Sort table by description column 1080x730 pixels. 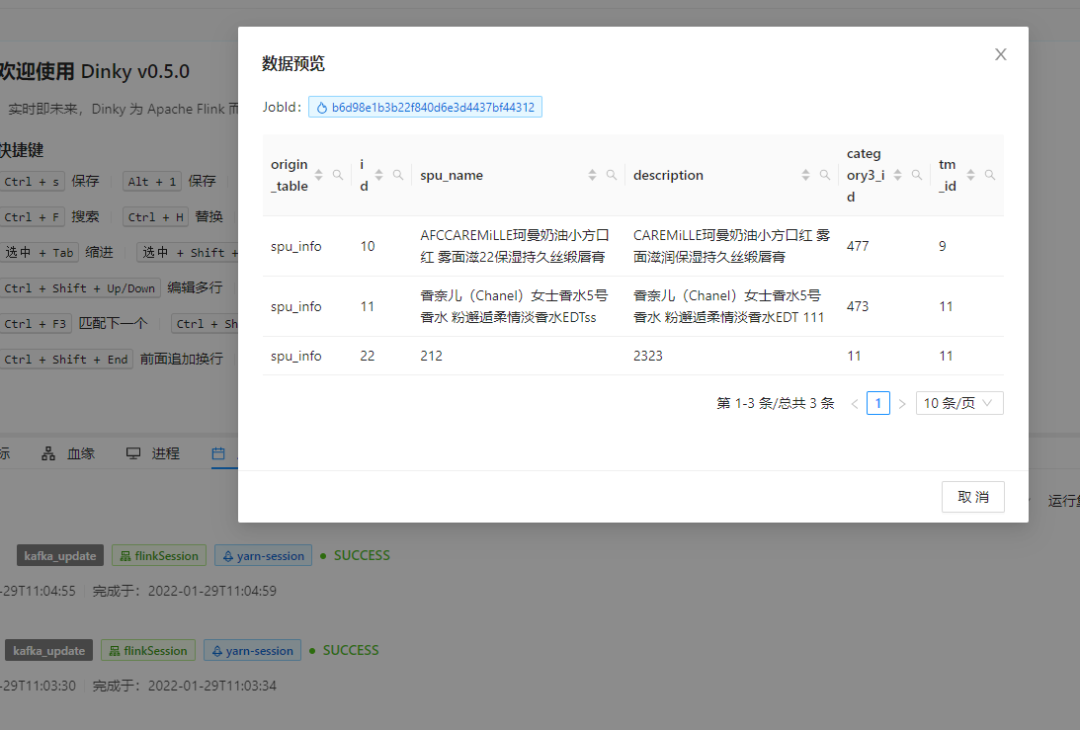pos(806,175)
